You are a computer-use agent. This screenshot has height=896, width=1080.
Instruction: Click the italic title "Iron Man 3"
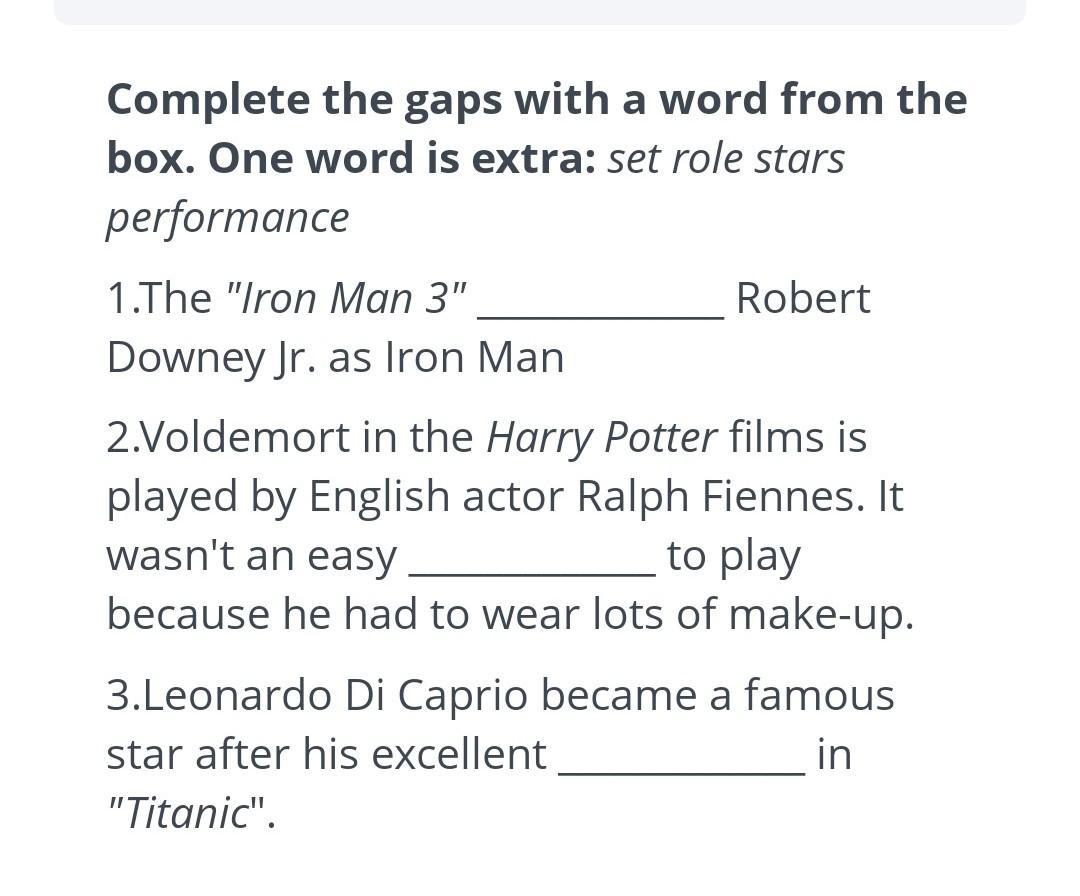346,298
